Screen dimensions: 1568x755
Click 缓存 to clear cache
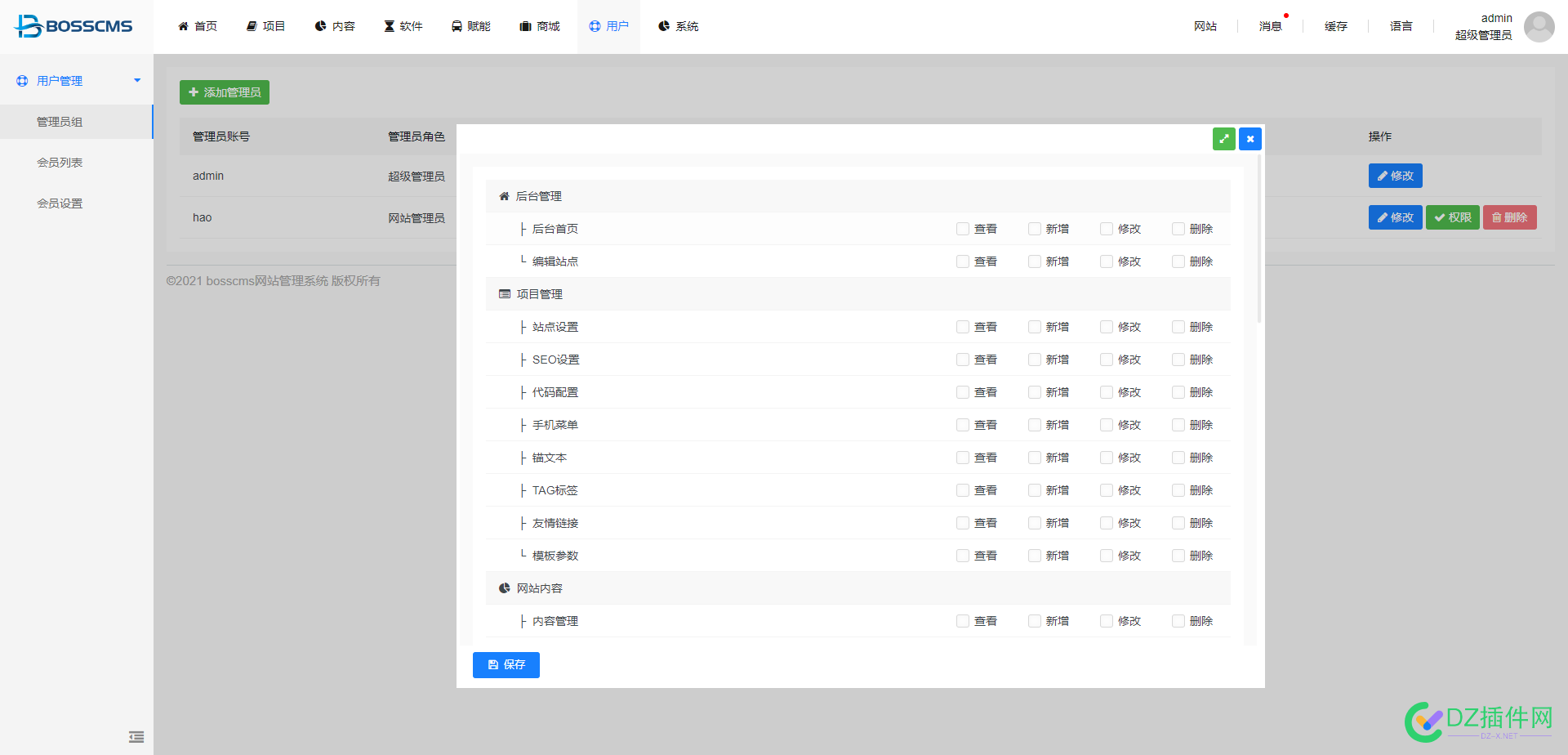[x=1336, y=26]
